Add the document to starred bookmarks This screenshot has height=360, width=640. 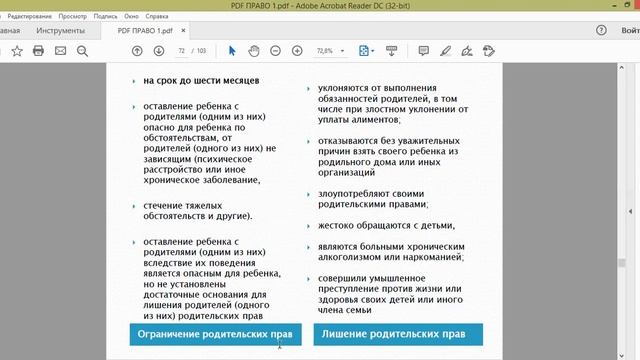pyautogui.click(x=17, y=51)
